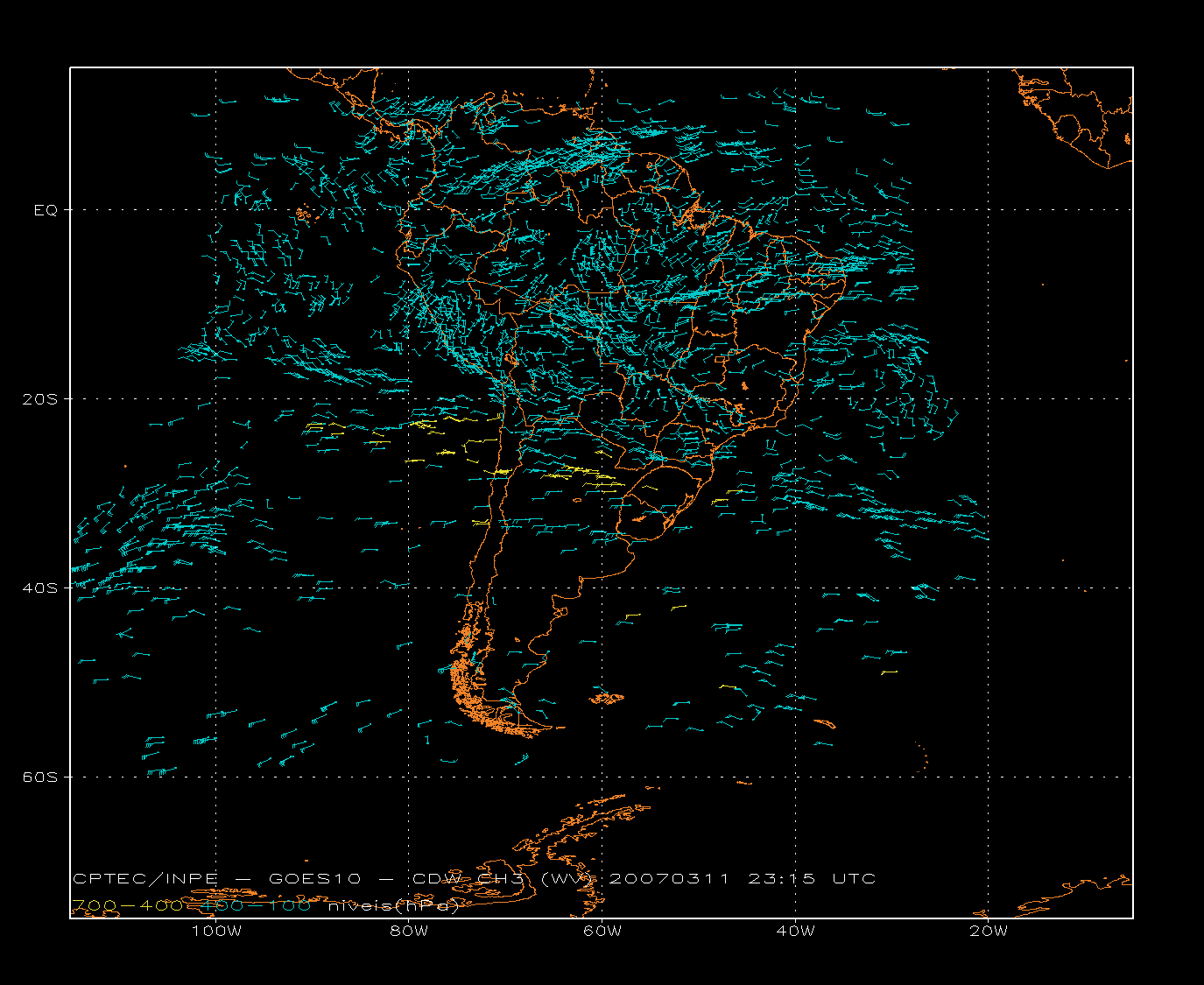The width and height of the screenshot is (1204, 985).
Task: Click the yellow 700-400 level legend
Action: [127, 906]
